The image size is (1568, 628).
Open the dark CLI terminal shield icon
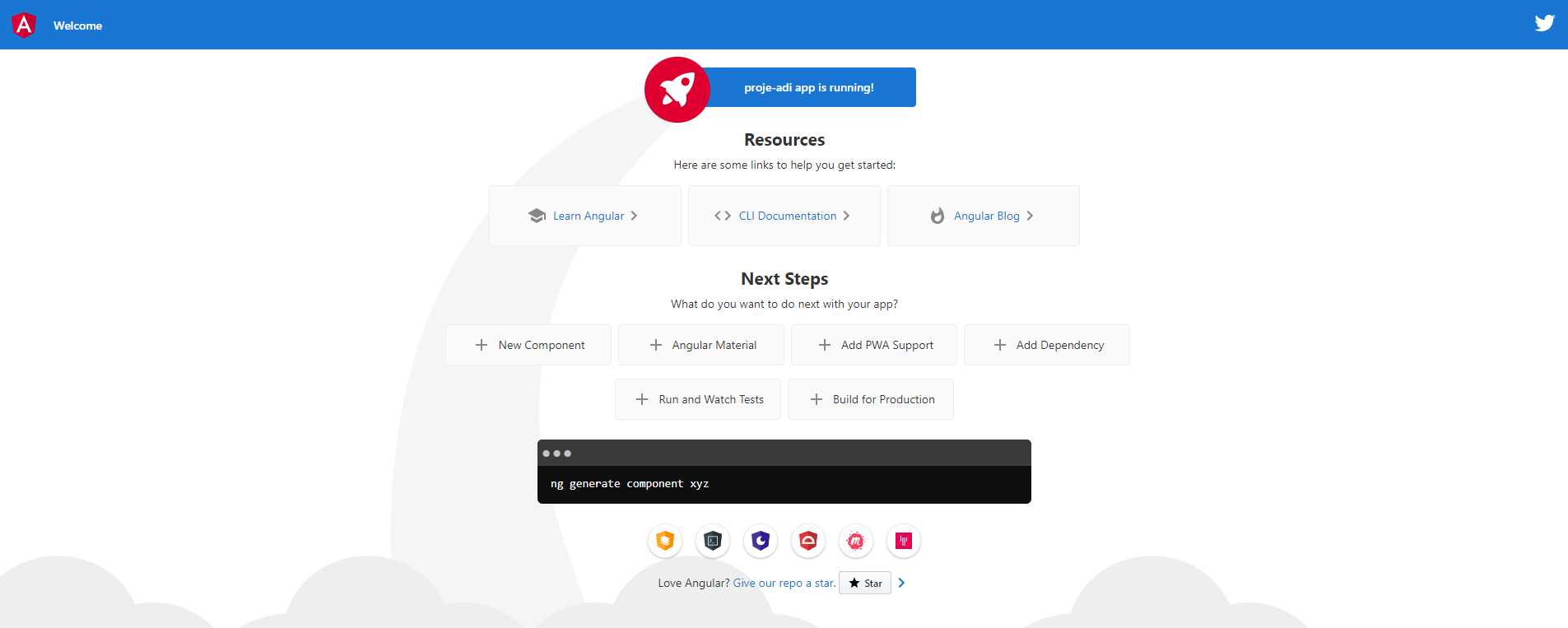pyautogui.click(x=713, y=541)
